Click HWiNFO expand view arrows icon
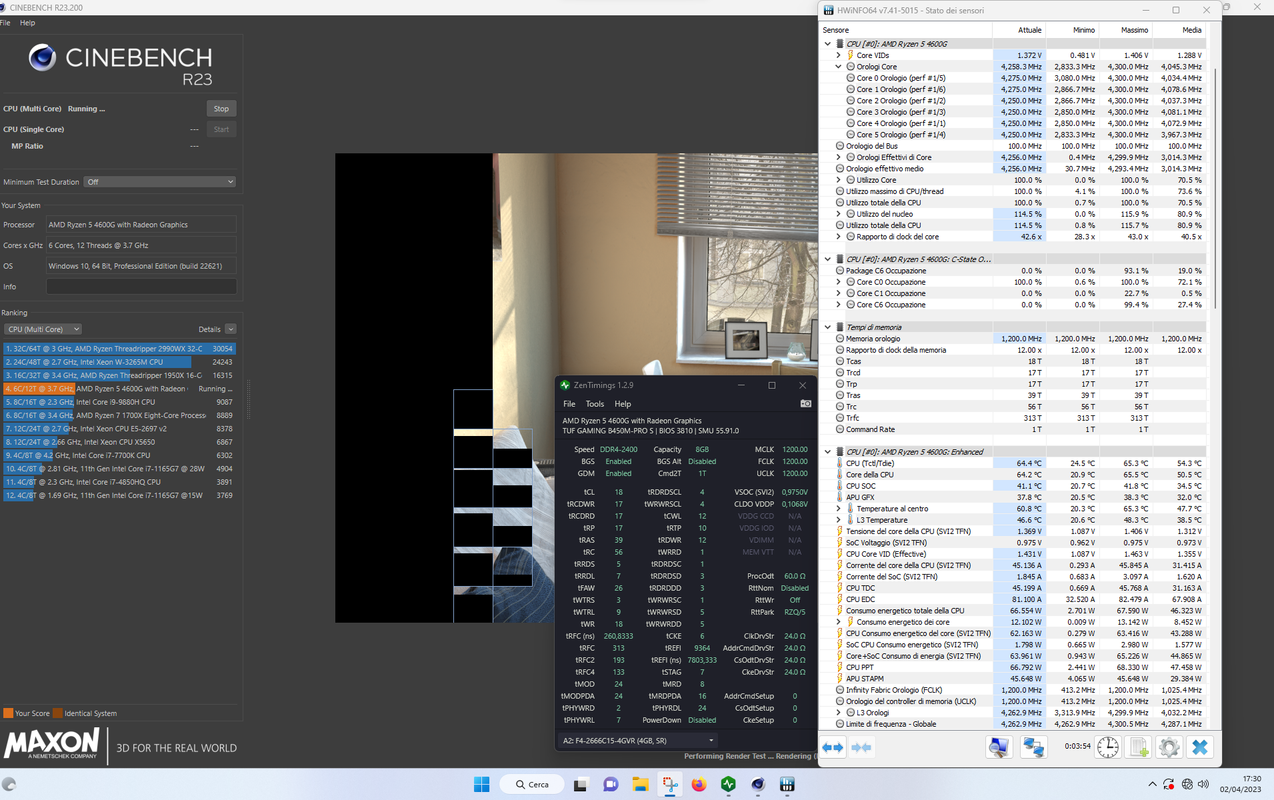The image size is (1274, 800). [x=833, y=747]
